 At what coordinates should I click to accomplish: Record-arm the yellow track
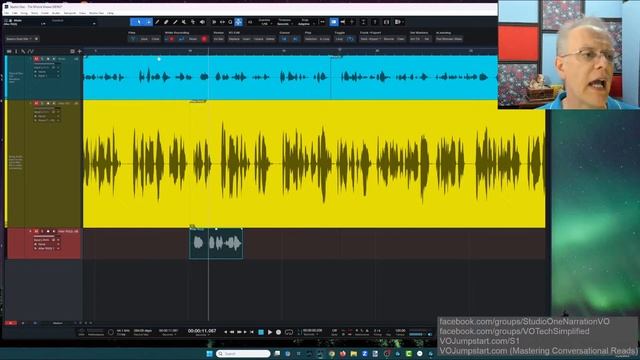click(48, 104)
